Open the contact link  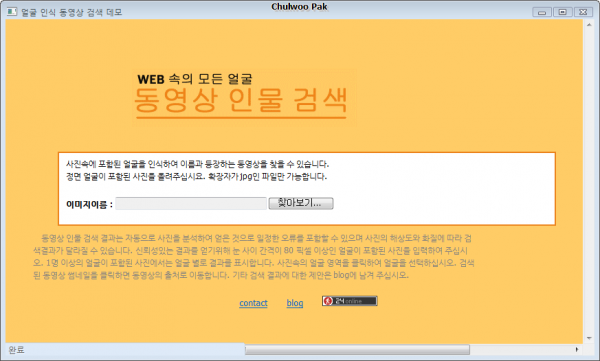point(253,303)
